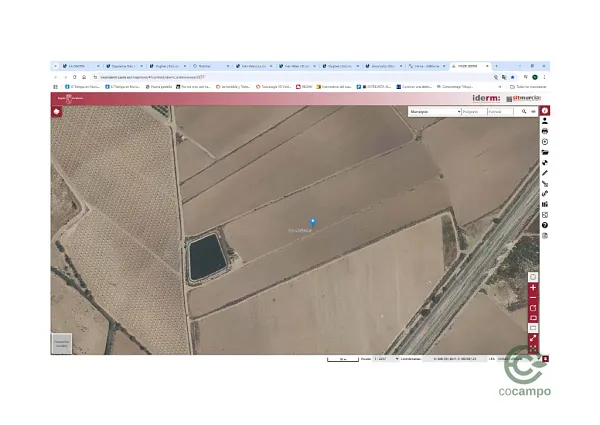Screen dimensions: 600x425
Task: Click the document icon at the bottom of the right toolbar
Action: click(545, 236)
